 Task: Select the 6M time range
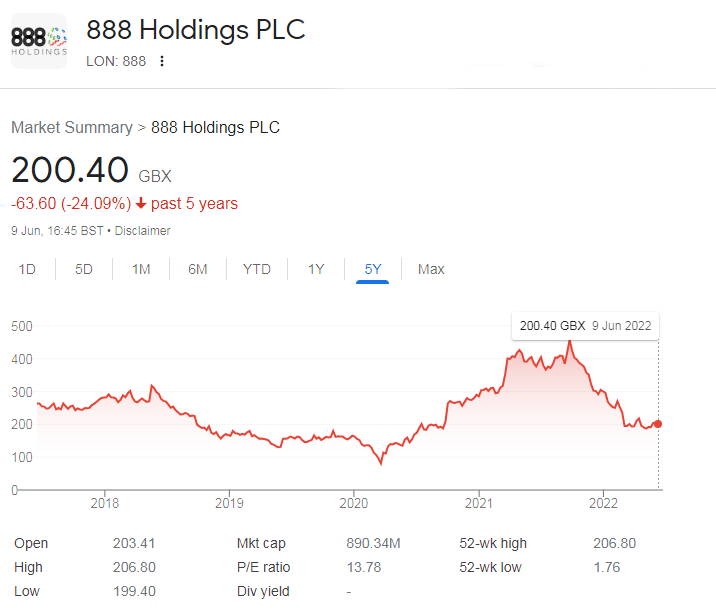(198, 269)
